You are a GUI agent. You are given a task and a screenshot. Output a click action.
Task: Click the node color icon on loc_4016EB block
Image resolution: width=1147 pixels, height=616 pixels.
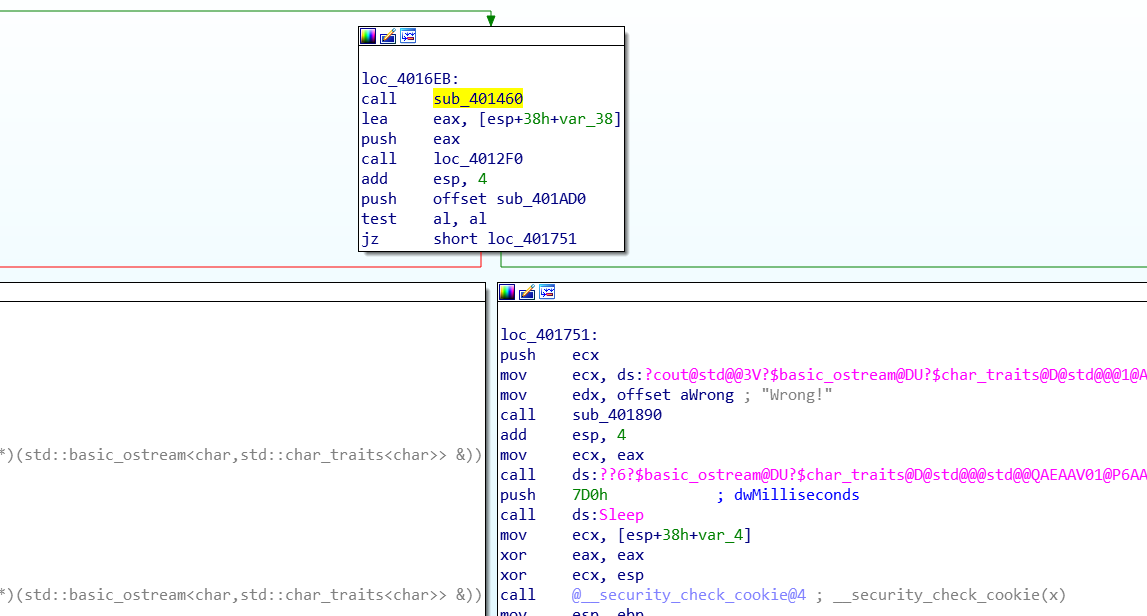[x=368, y=36]
